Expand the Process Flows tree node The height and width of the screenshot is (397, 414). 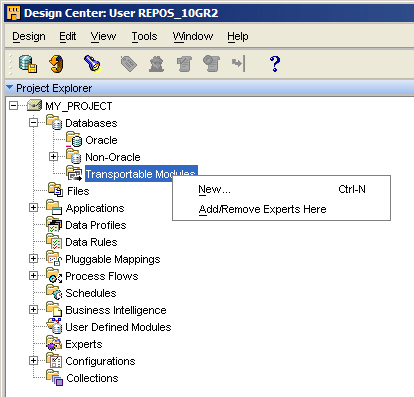click(x=33, y=276)
